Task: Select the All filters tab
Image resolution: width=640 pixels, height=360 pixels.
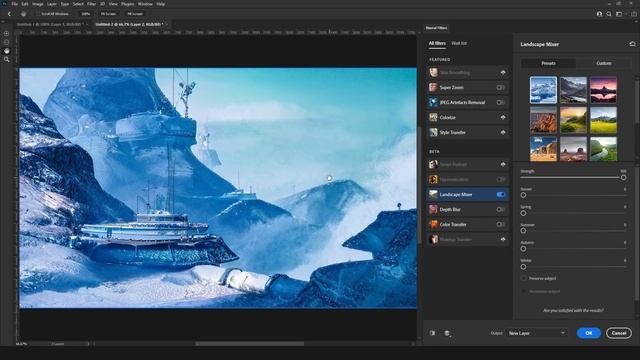Action: coord(437,43)
